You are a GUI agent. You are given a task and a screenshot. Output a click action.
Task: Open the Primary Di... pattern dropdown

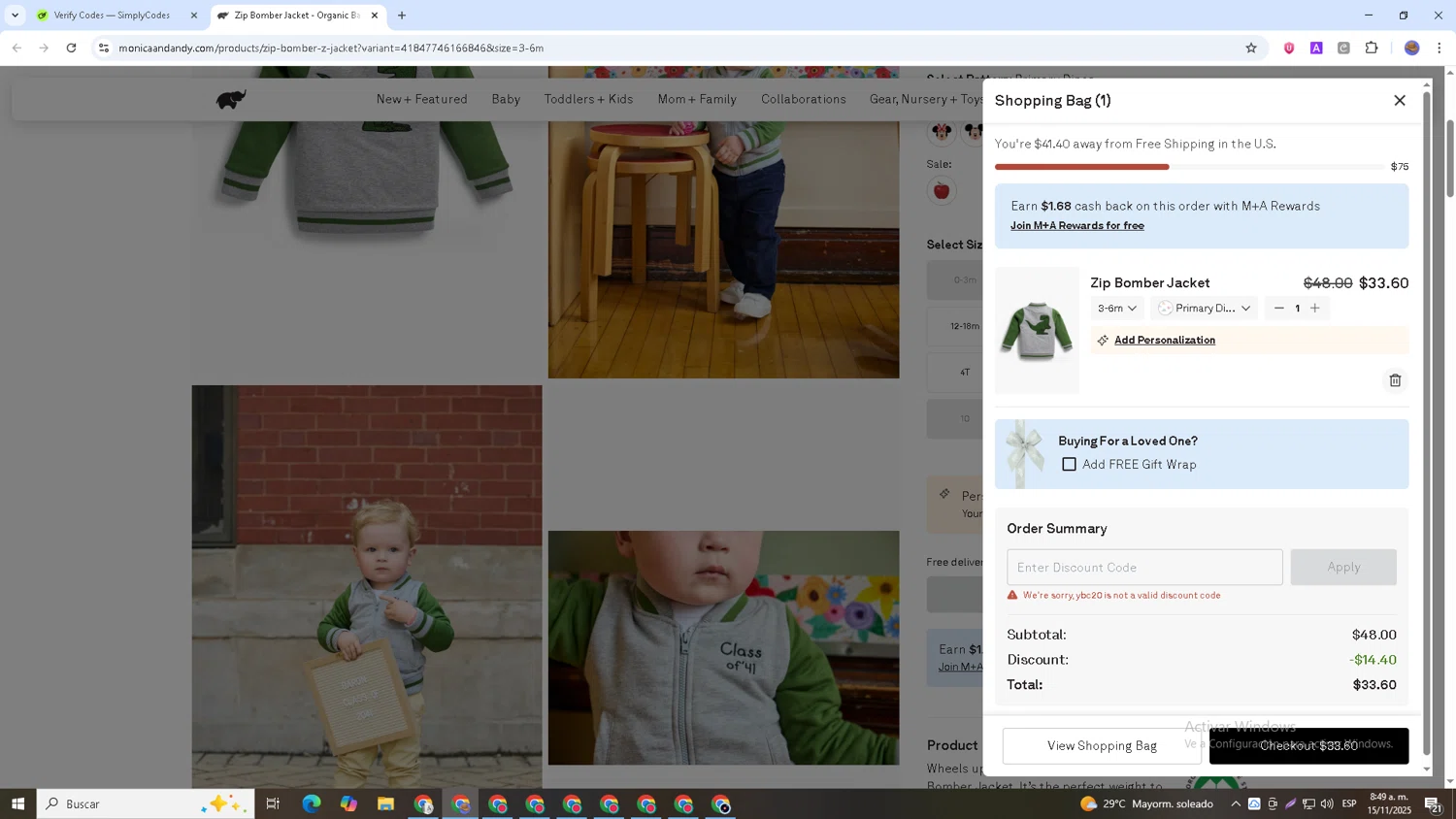1204,309
